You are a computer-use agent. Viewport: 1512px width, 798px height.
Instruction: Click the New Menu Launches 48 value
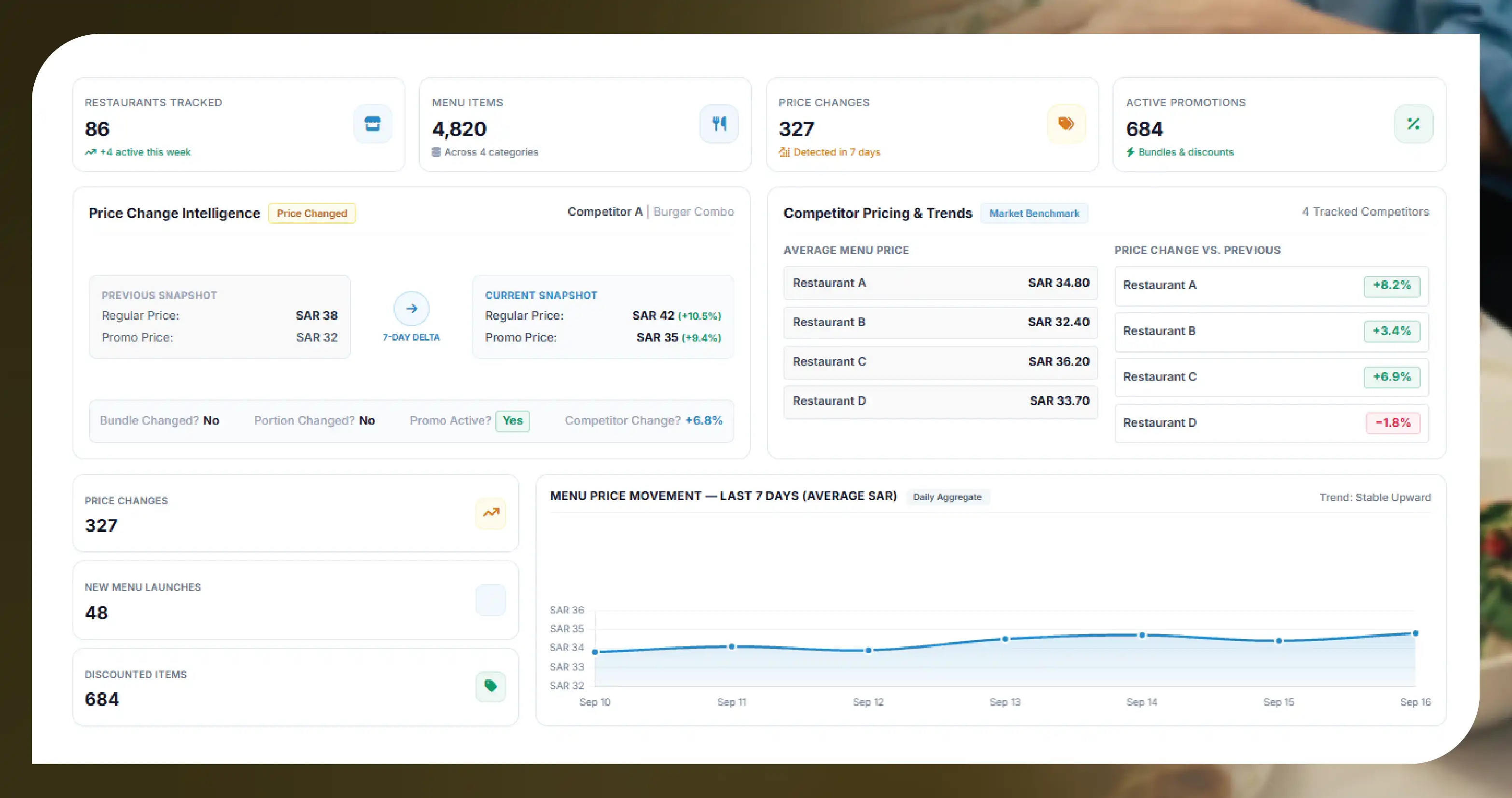96,613
